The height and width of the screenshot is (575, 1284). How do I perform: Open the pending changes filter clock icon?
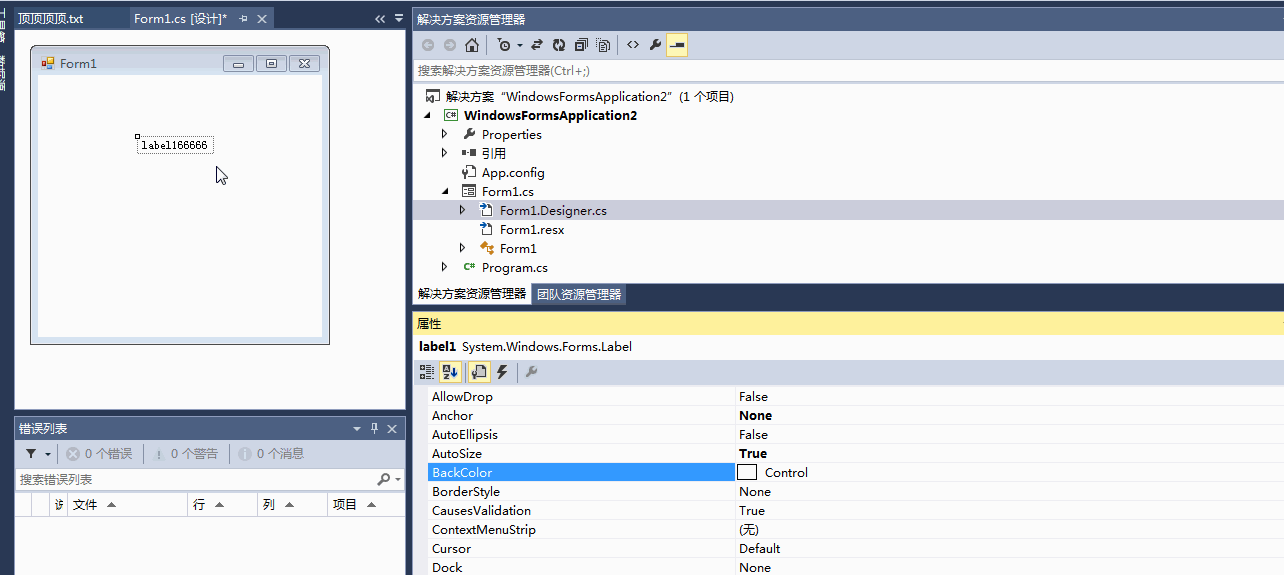pyautogui.click(x=504, y=45)
